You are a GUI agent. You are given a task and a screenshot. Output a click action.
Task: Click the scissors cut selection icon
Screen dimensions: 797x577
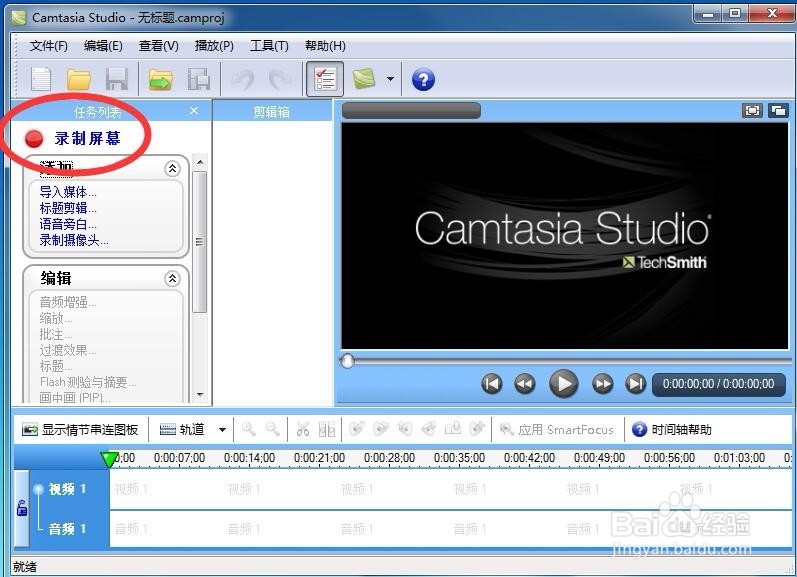303,429
